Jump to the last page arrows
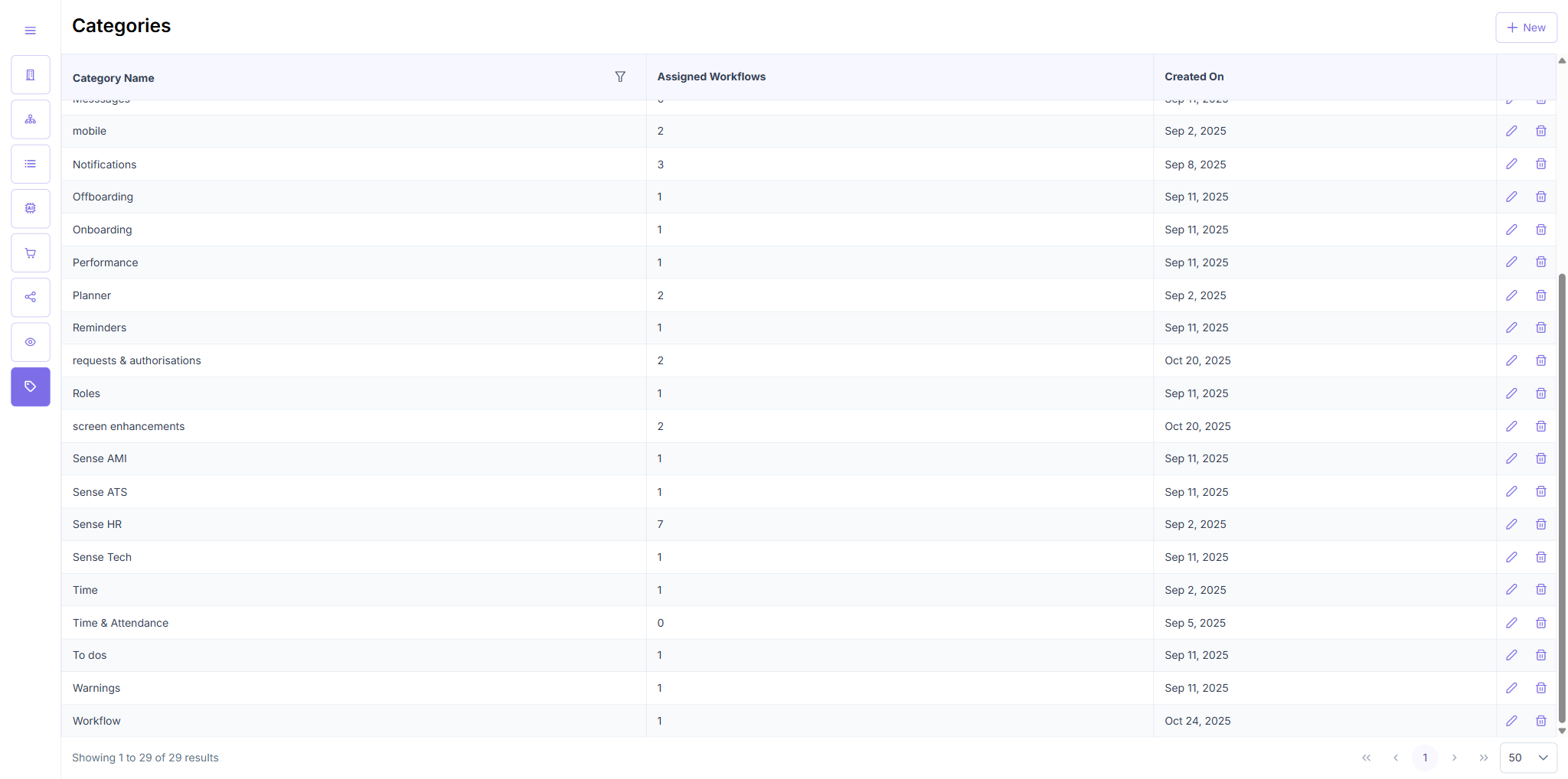 tap(1483, 758)
